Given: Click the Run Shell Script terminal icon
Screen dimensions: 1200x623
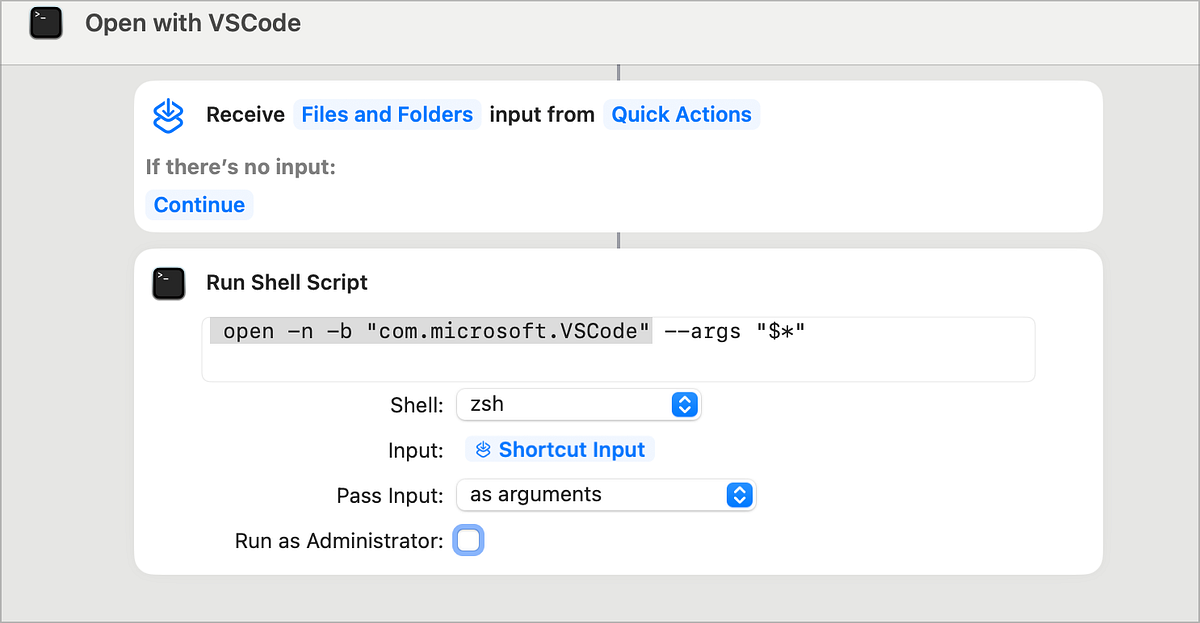Looking at the screenshot, I should pyautogui.click(x=168, y=283).
